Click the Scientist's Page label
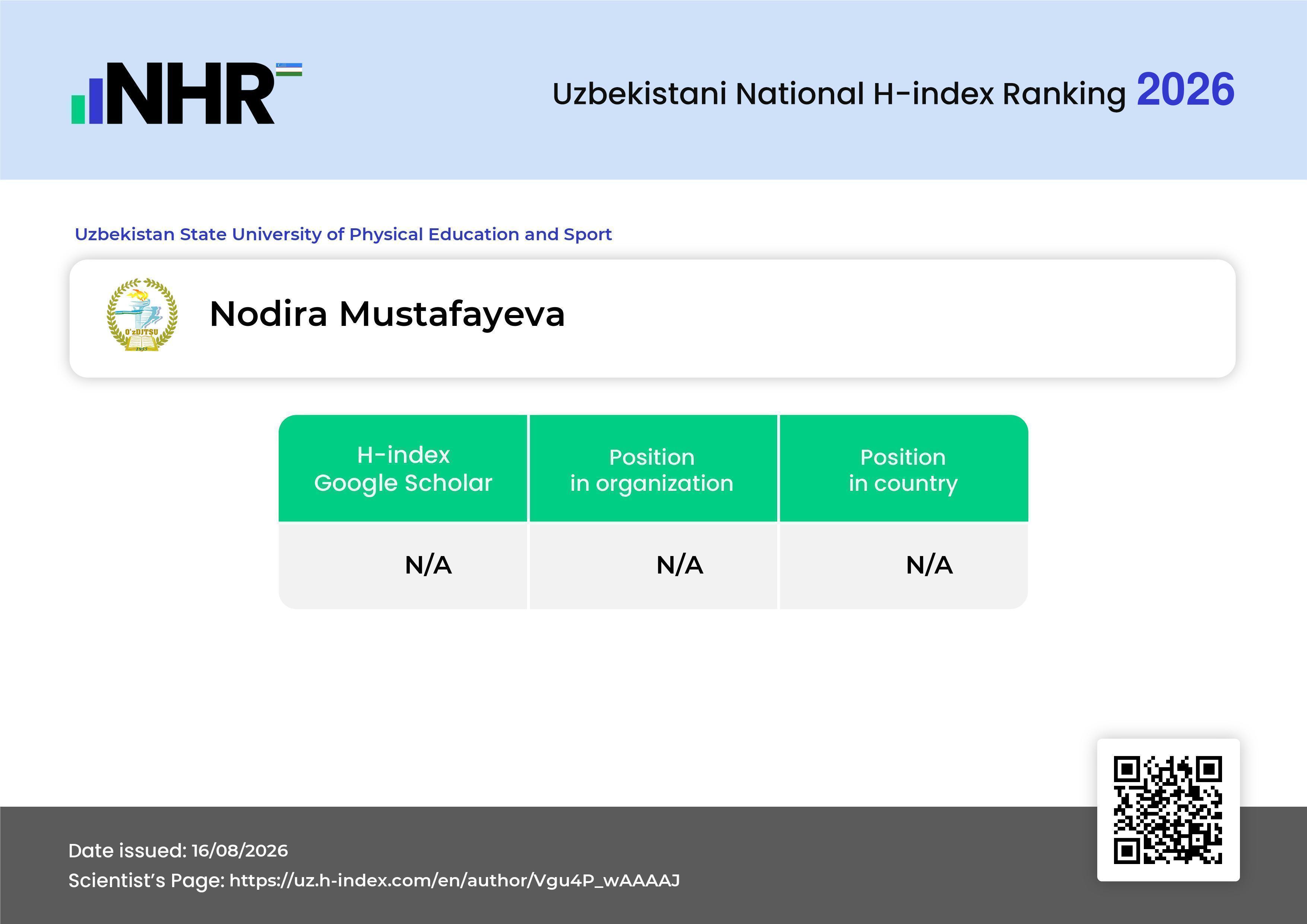Image resolution: width=1307 pixels, height=924 pixels. [146, 881]
